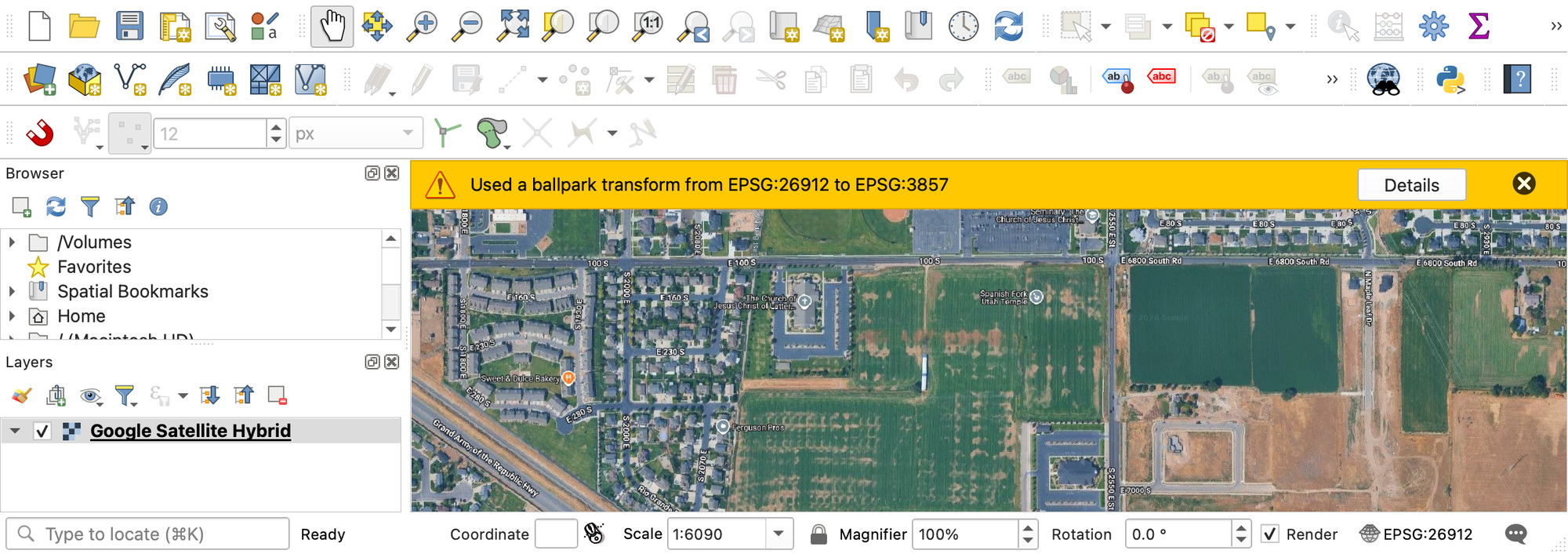
Task: Select the Pan Map hand tool
Action: (x=332, y=26)
